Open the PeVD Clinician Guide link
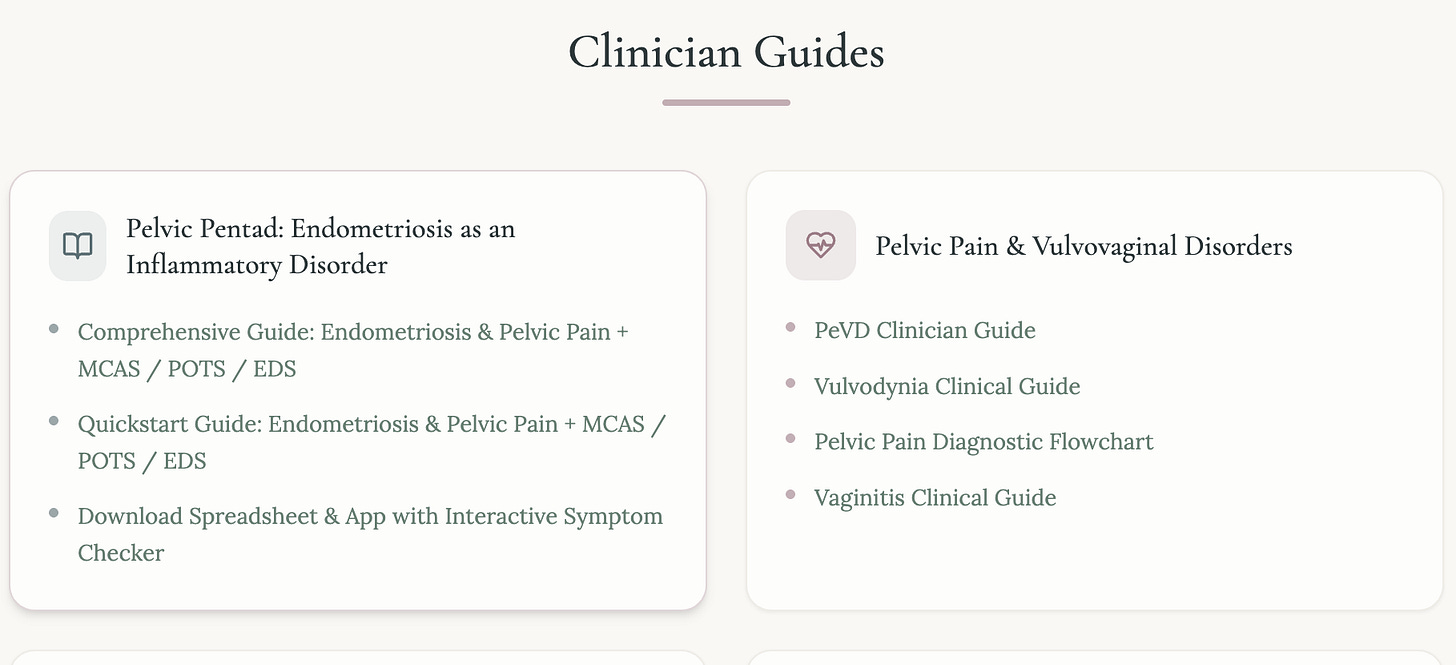Screen dimensions: 1456x665 pyautogui.click(x=925, y=331)
